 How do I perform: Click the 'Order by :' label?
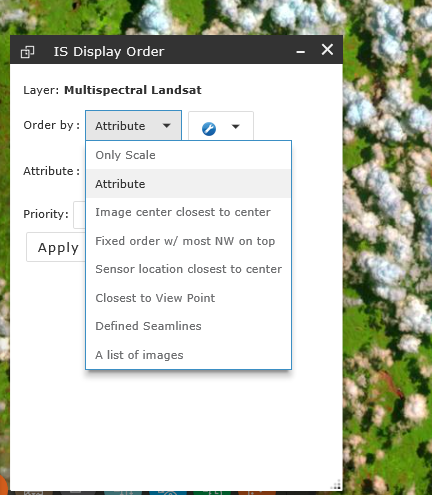click(52, 125)
